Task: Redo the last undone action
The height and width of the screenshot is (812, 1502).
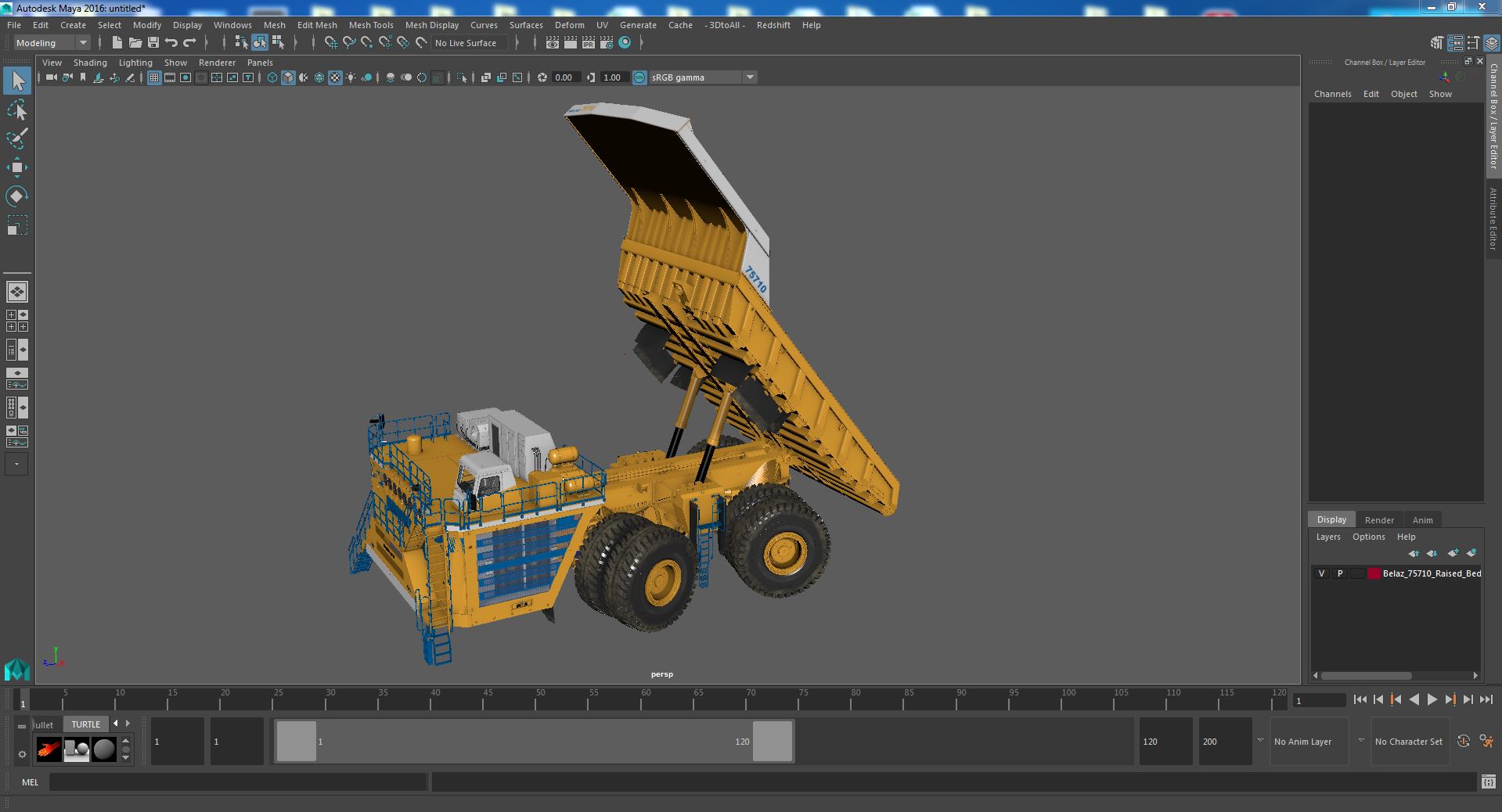Action: click(189, 43)
